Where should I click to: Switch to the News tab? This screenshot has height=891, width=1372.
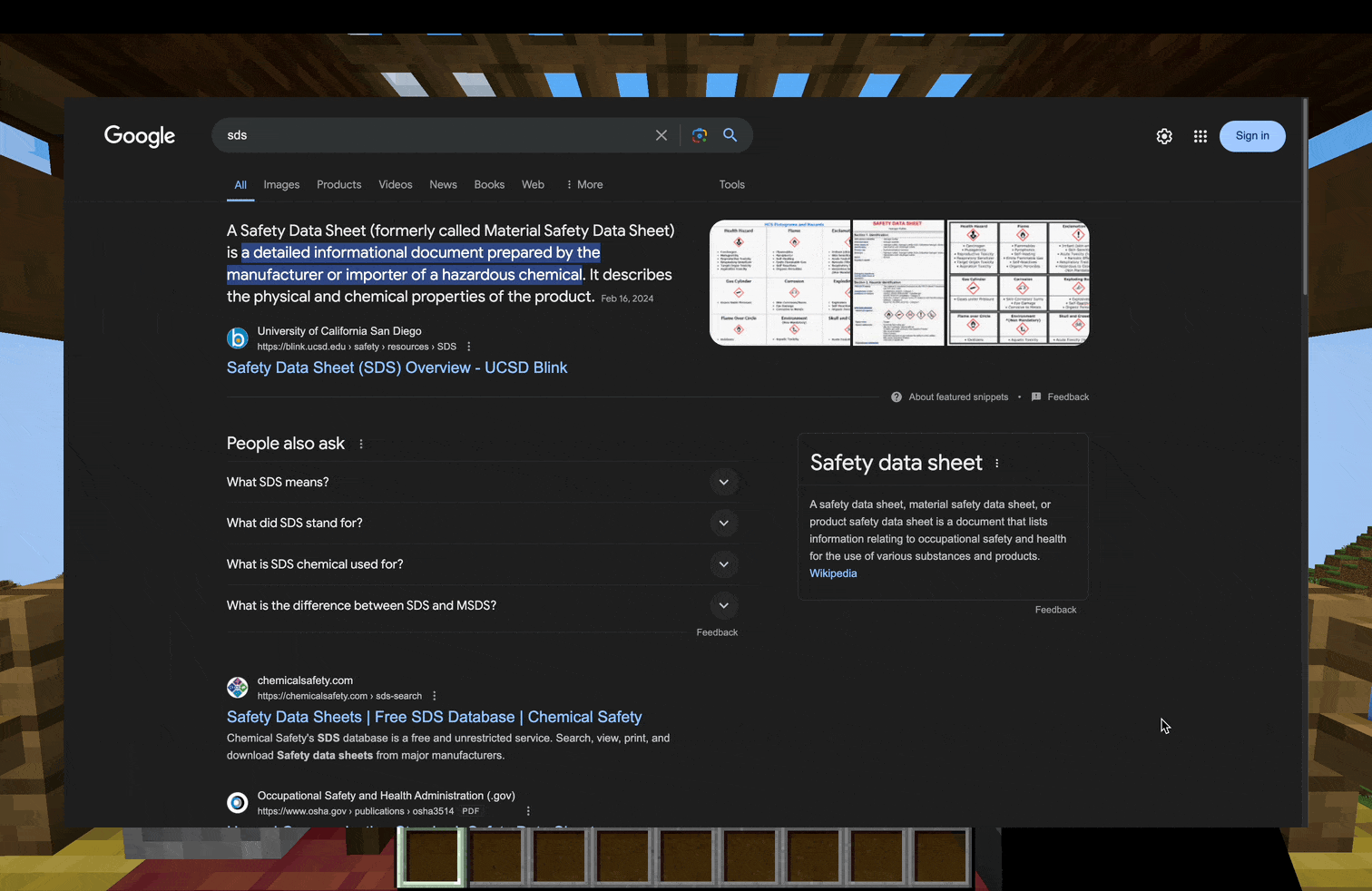[443, 185]
